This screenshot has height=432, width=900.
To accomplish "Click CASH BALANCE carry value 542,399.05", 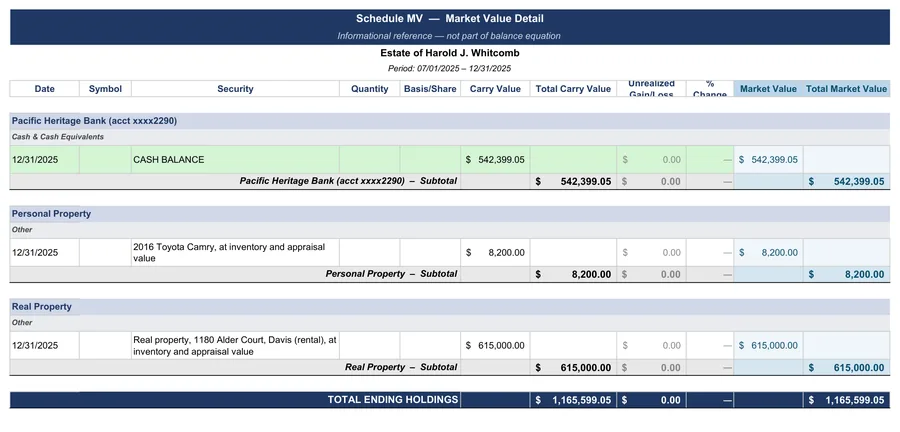I will pos(495,159).
